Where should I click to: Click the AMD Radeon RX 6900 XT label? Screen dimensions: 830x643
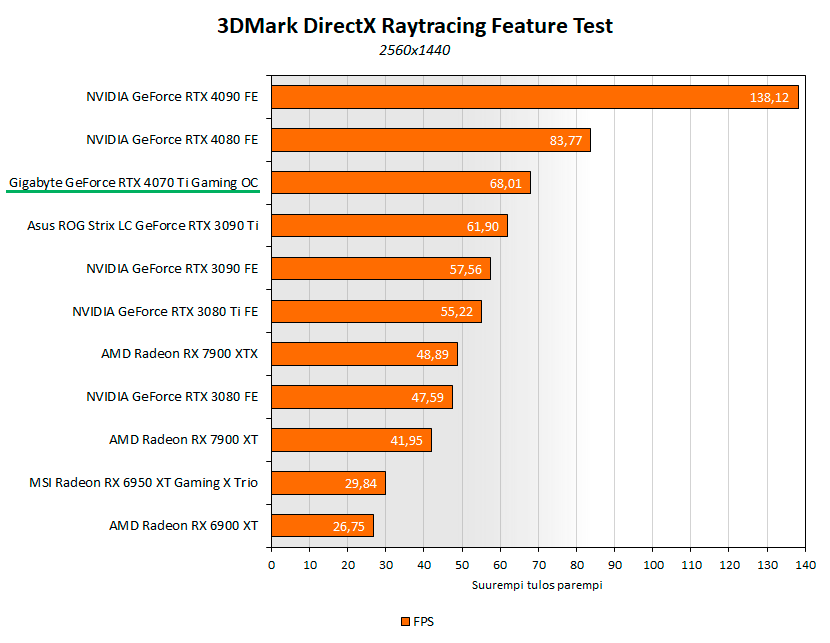(x=184, y=526)
